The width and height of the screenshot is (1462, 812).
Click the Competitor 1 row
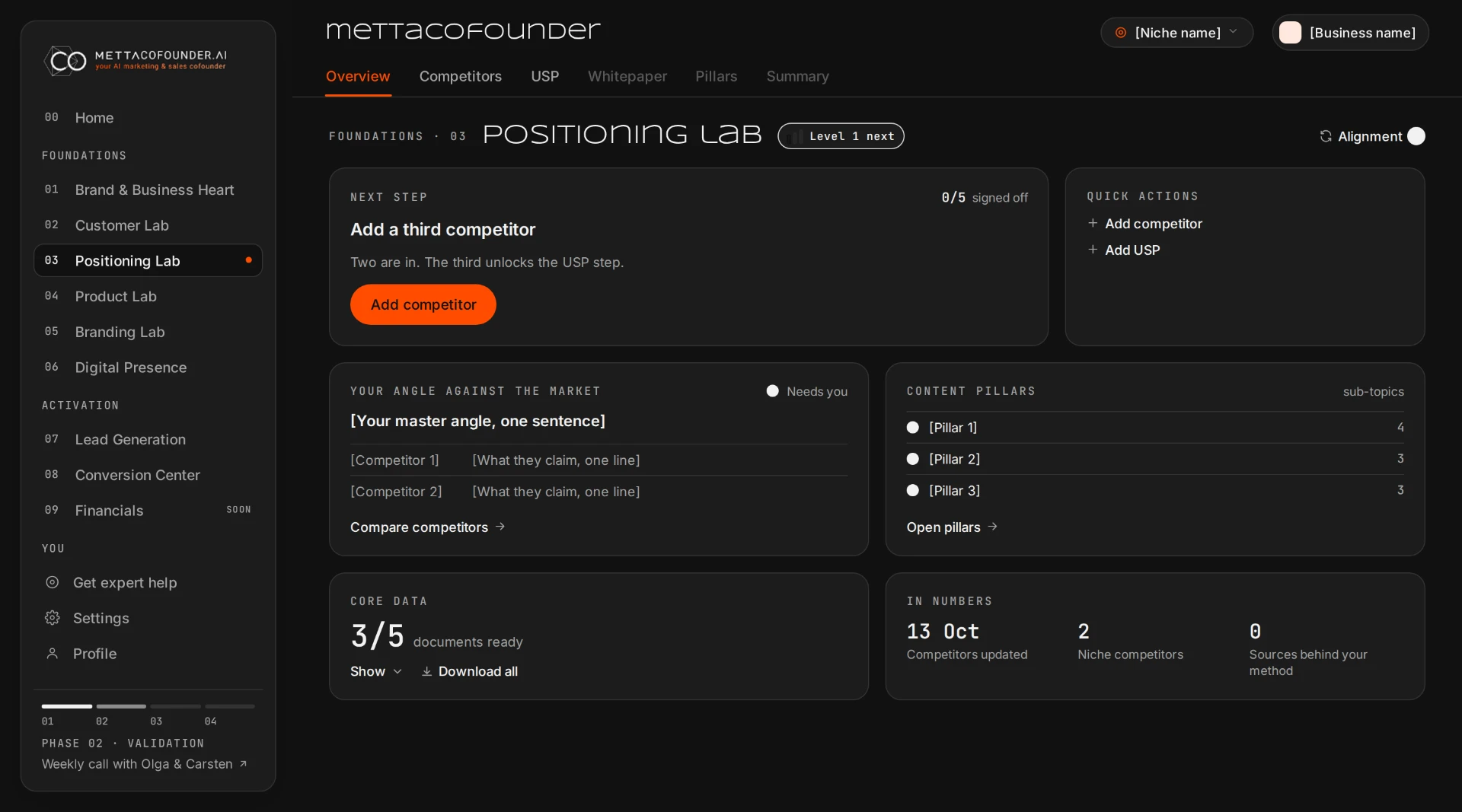(x=599, y=460)
